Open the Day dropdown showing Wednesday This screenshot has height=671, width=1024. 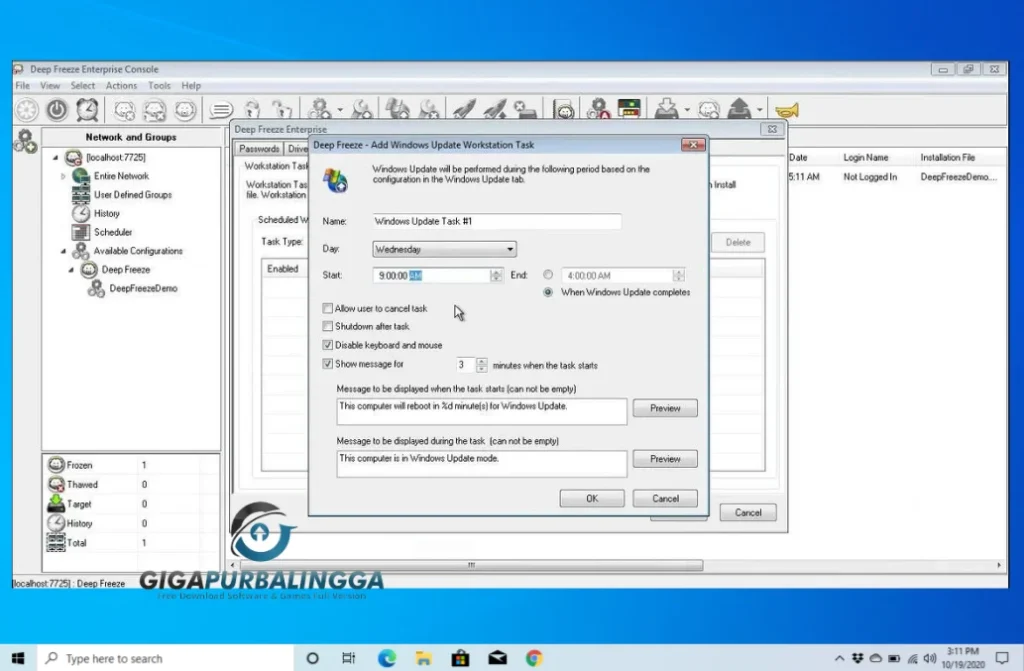pyautogui.click(x=444, y=249)
